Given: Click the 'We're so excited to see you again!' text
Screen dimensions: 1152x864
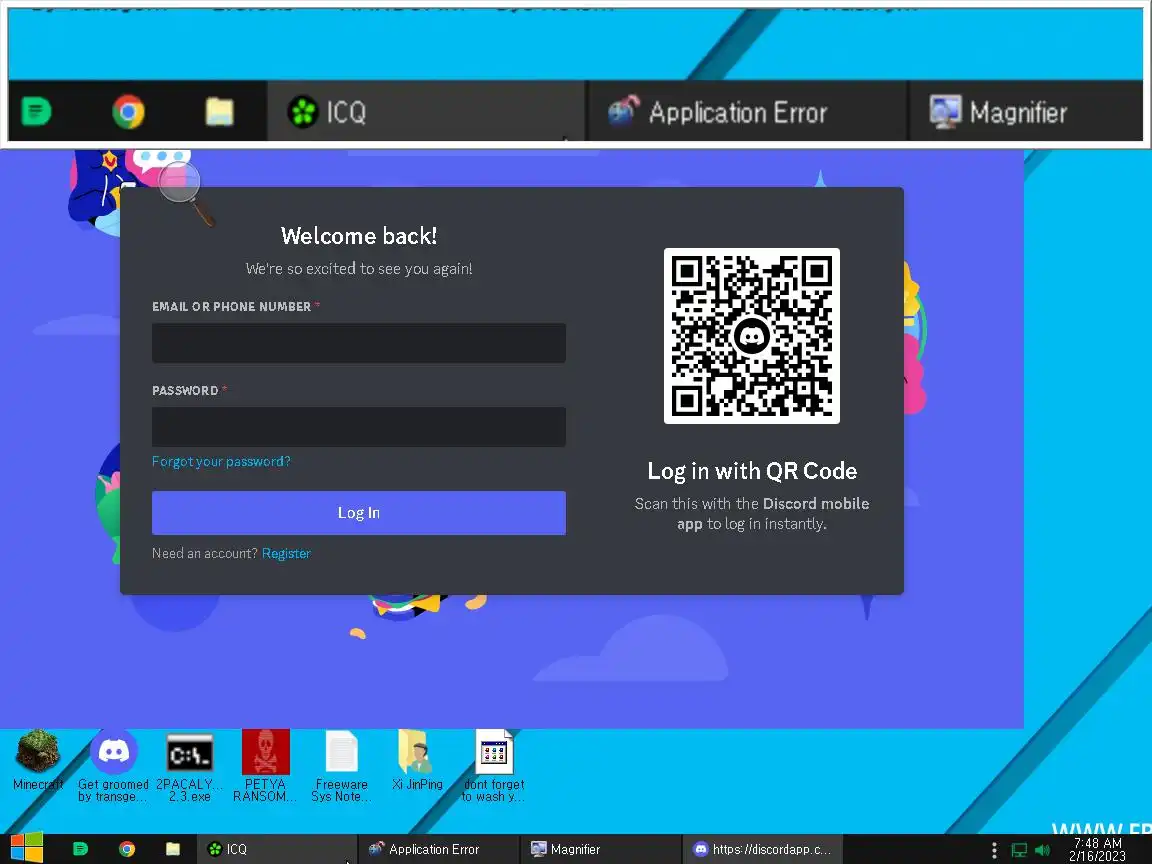Looking at the screenshot, I should click(x=359, y=269).
